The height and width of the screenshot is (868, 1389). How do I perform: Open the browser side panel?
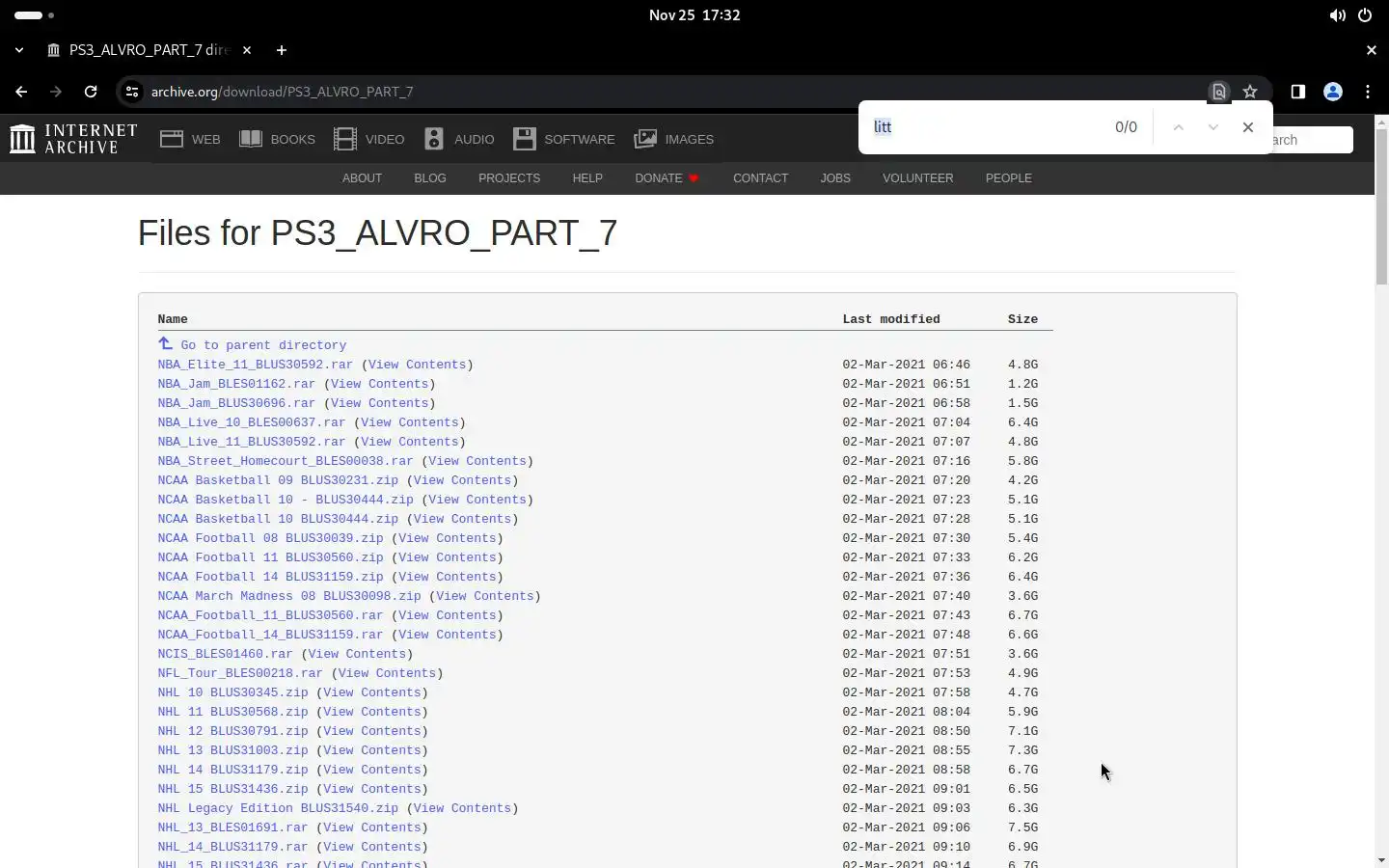click(x=1298, y=92)
